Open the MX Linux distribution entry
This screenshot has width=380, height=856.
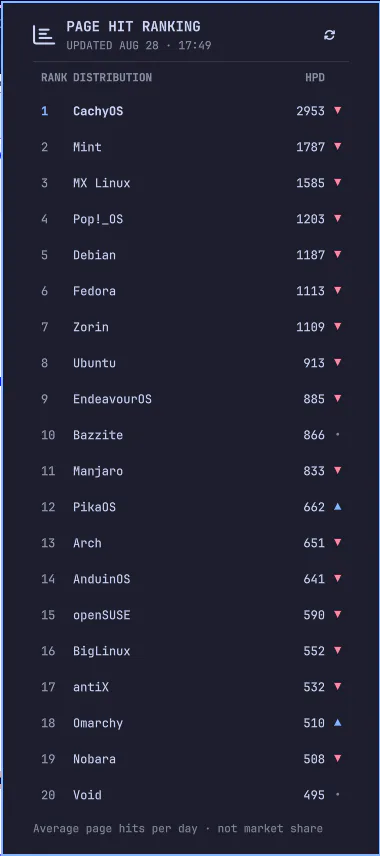pos(102,183)
